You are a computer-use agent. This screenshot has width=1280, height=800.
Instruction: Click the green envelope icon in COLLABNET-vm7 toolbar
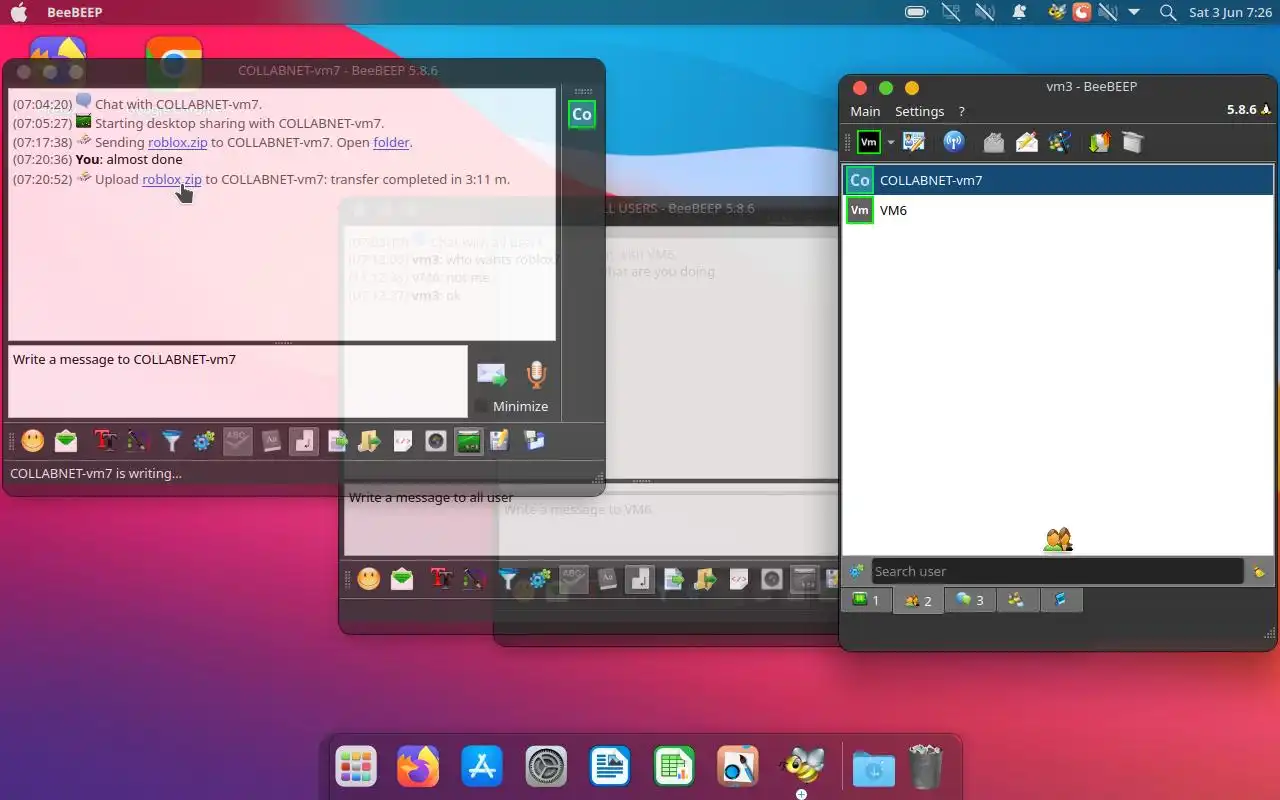click(66, 440)
